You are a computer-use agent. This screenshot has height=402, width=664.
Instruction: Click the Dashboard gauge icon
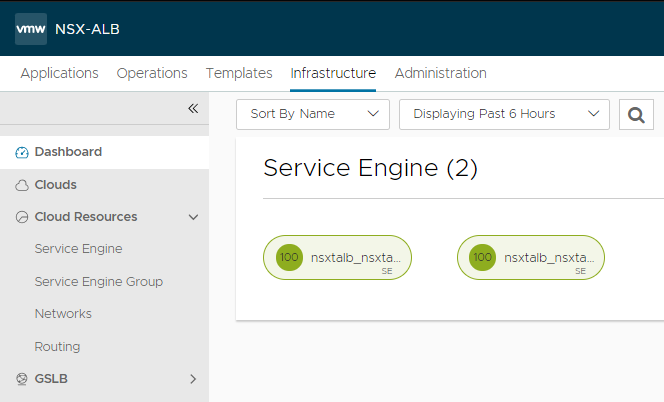22,153
